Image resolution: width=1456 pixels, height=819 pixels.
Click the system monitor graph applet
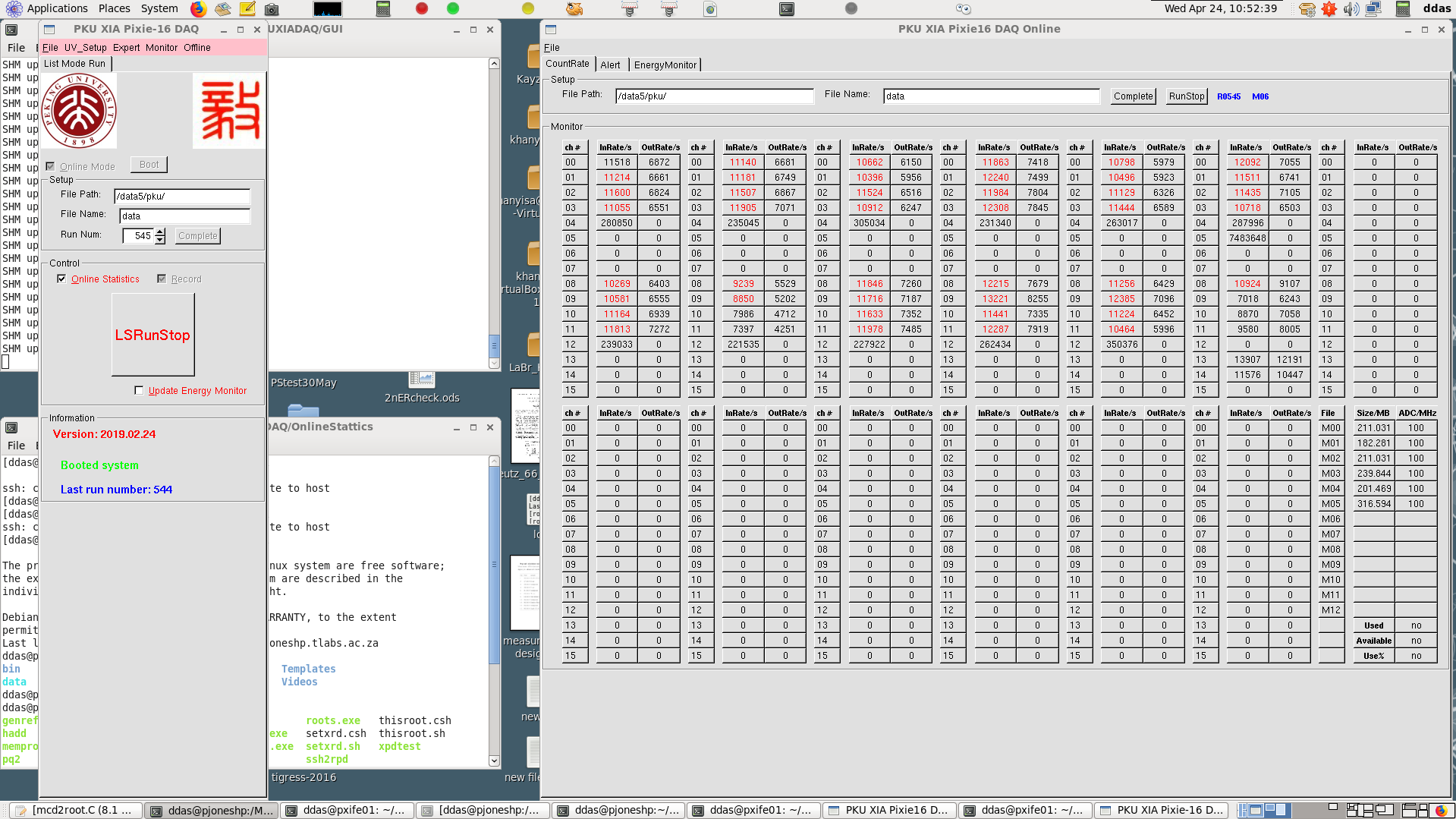click(x=328, y=9)
